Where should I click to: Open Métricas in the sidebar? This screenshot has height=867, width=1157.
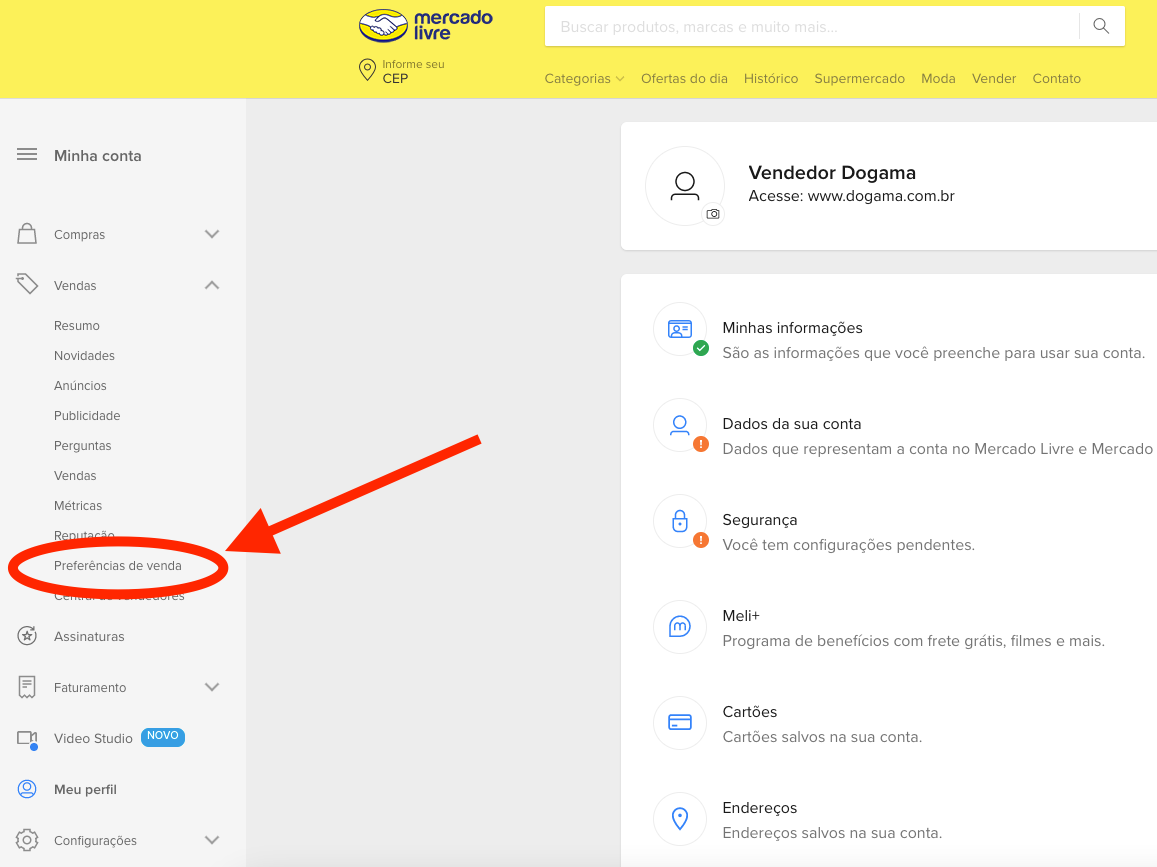78,505
